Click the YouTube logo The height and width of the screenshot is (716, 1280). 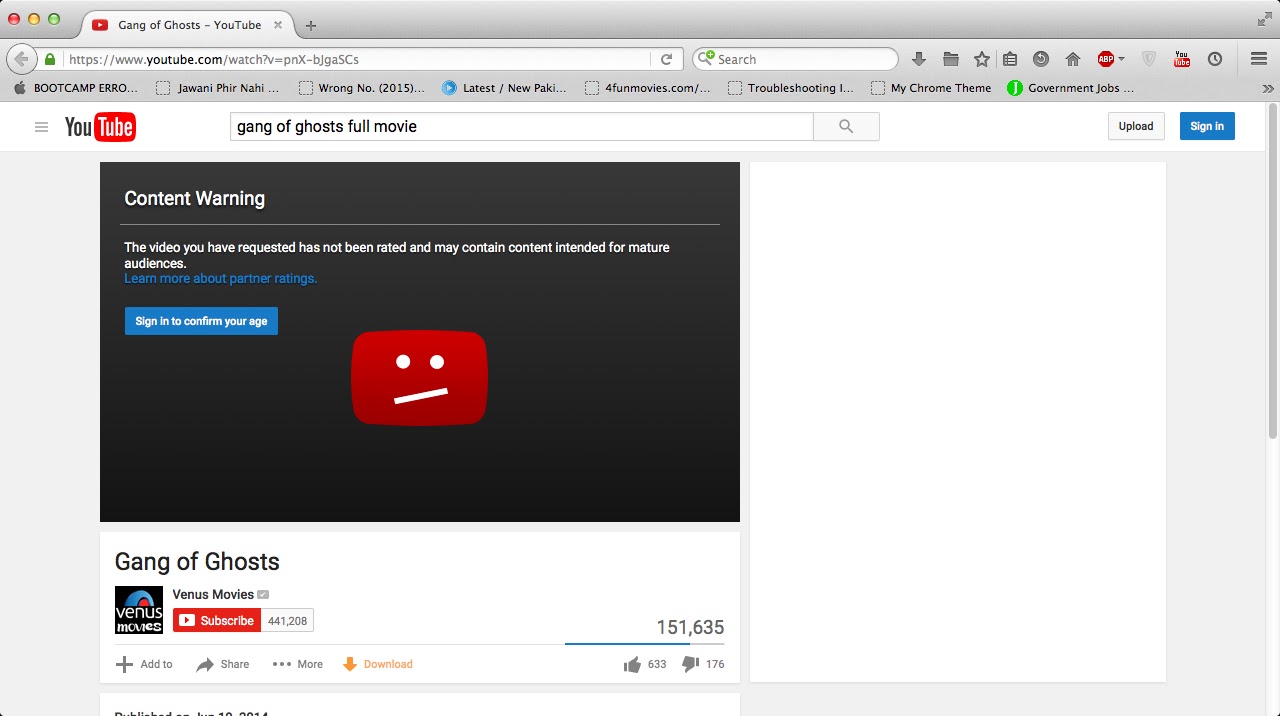click(x=100, y=127)
